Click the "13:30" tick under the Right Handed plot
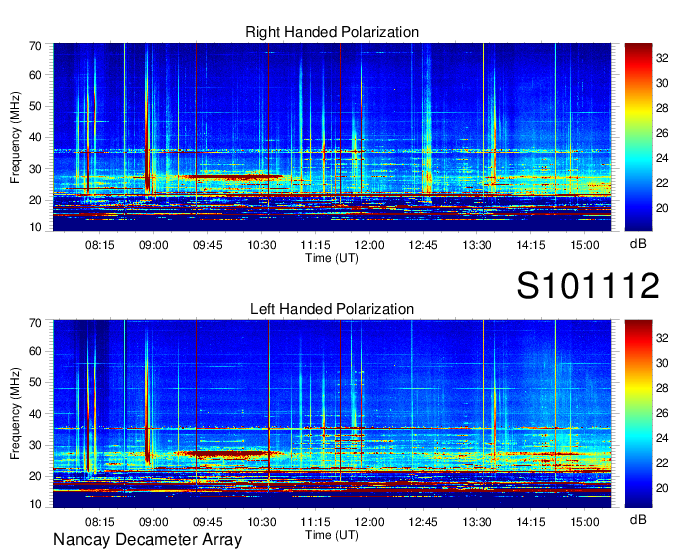Screen dimensions: 680x552 click(x=477, y=245)
